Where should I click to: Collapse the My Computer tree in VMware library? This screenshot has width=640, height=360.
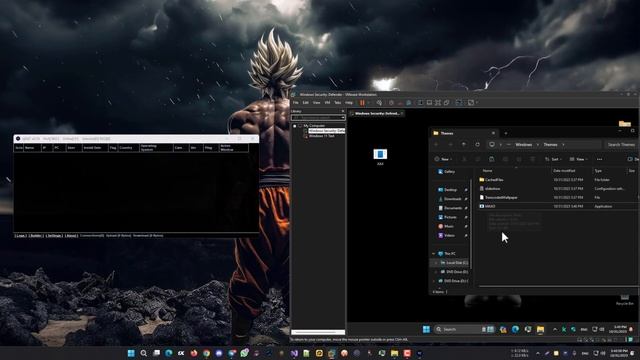[295, 126]
